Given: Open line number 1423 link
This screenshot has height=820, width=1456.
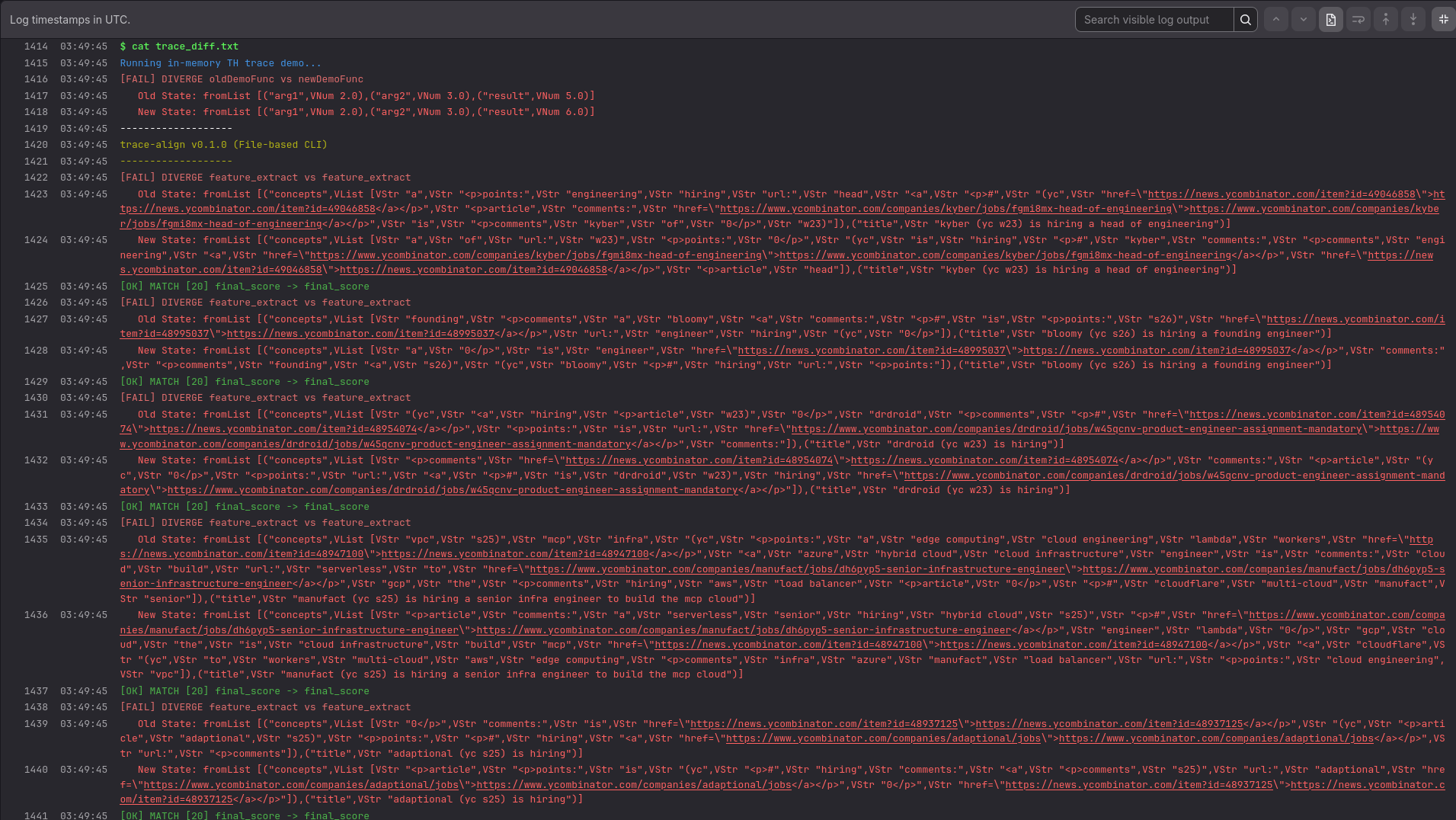Looking at the screenshot, I should point(36,194).
